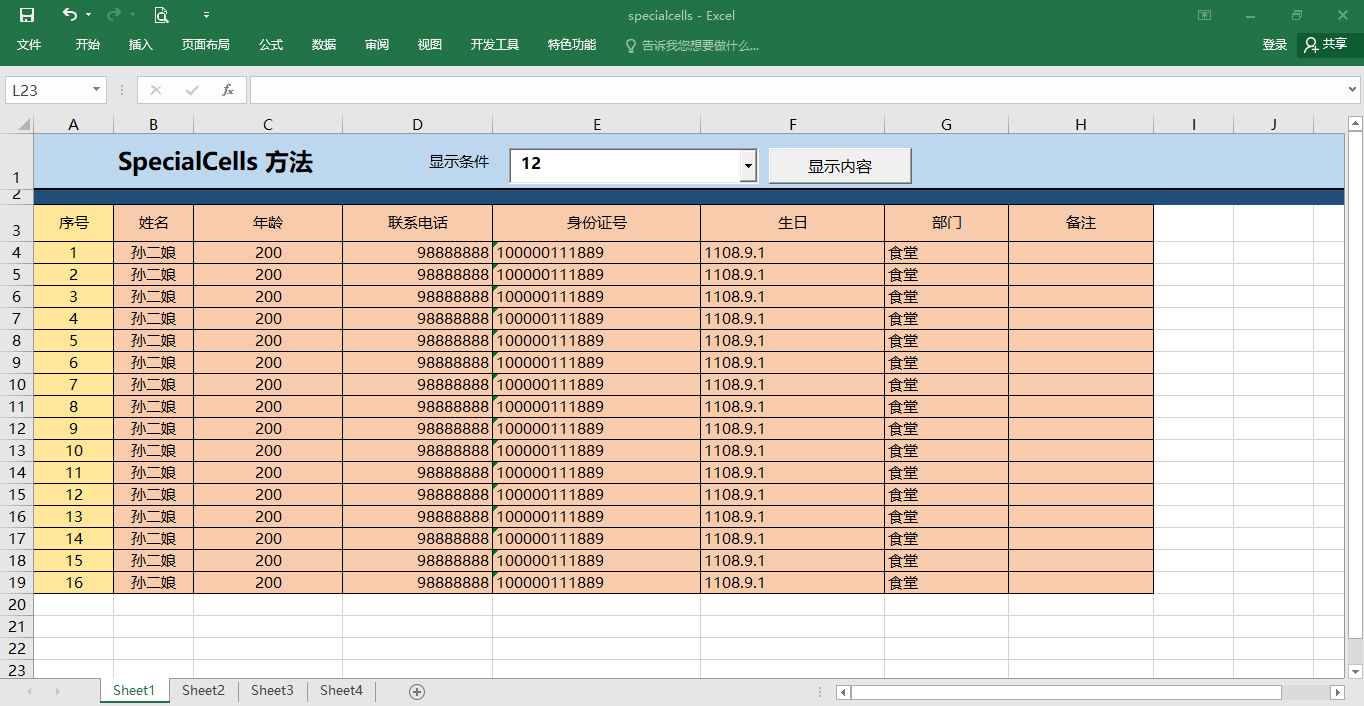Click the Select All corner triangle
1364x706 pixels.
click(24, 125)
